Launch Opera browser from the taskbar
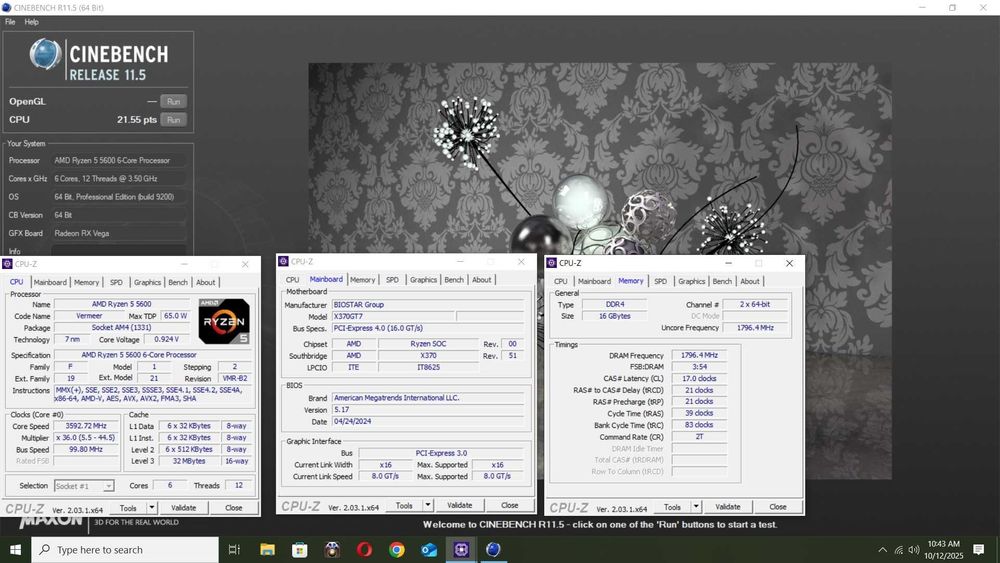Screen dimensions: 1000x563 pos(364,550)
